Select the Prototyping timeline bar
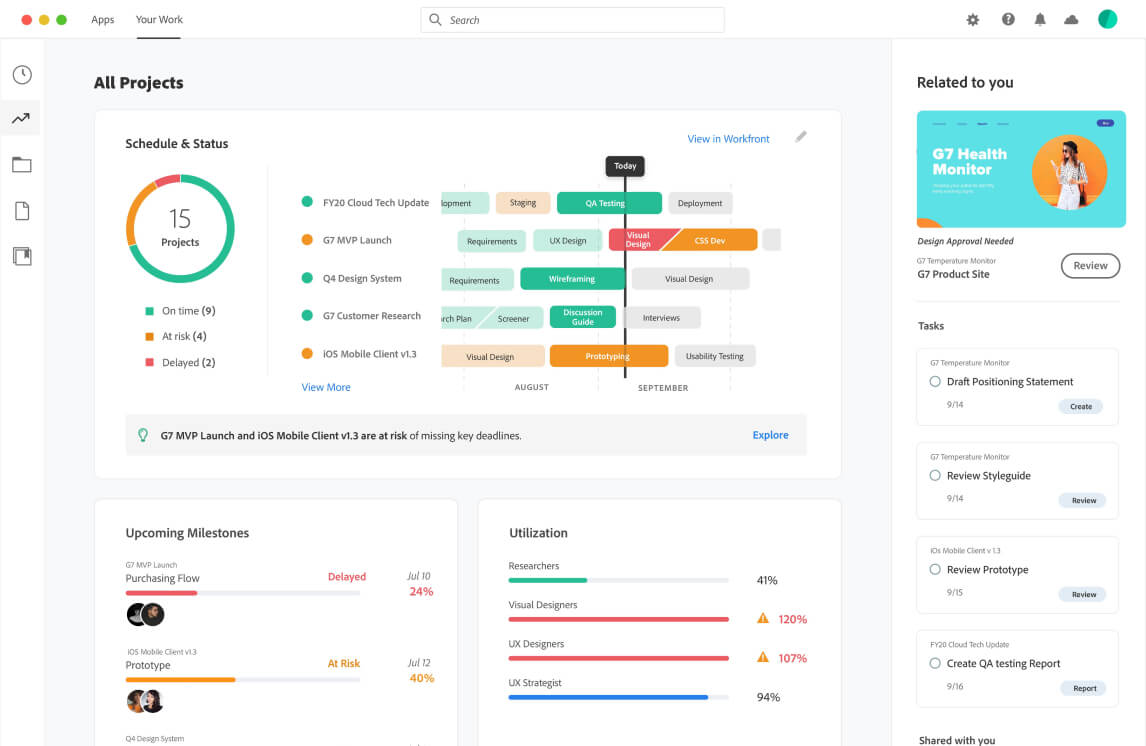The height and width of the screenshot is (746, 1146). tap(608, 356)
